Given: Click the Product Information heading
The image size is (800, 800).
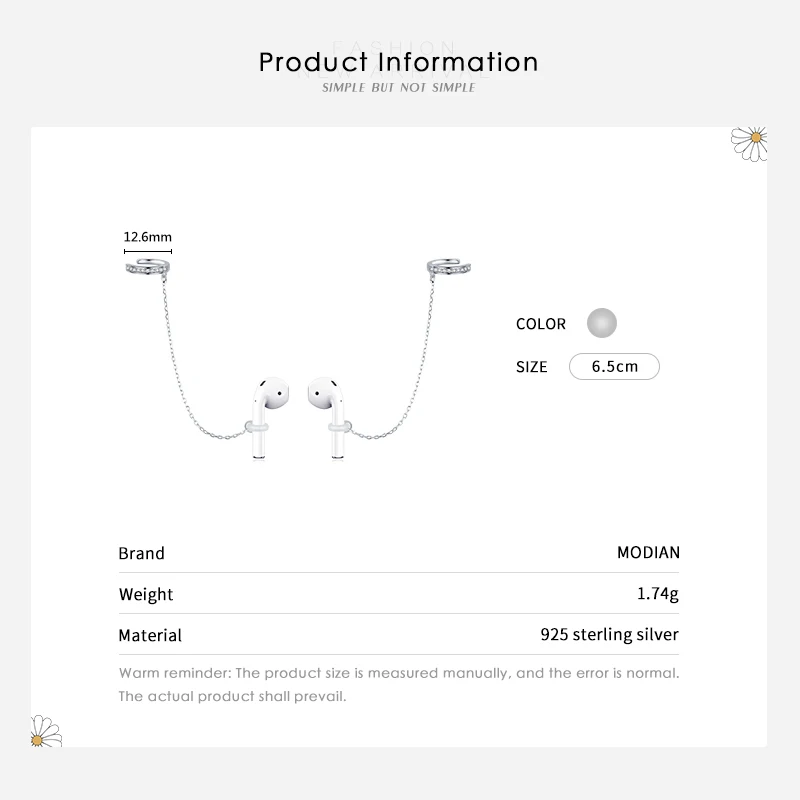Looking at the screenshot, I should pyautogui.click(x=399, y=62).
